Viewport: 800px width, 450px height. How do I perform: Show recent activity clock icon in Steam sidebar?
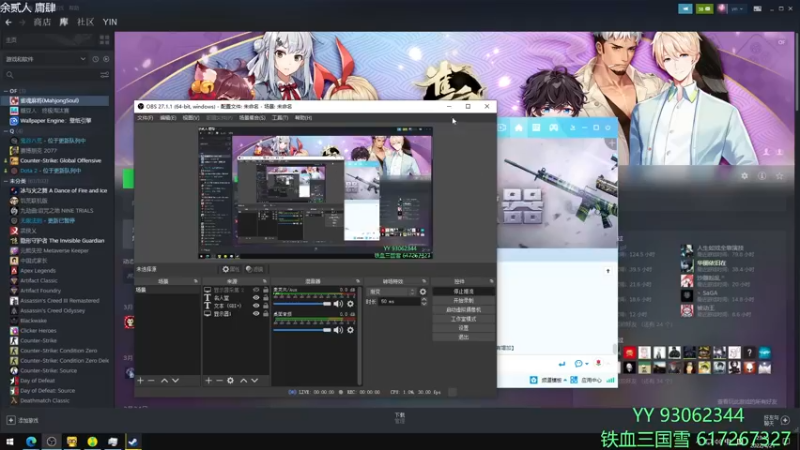(x=95, y=59)
